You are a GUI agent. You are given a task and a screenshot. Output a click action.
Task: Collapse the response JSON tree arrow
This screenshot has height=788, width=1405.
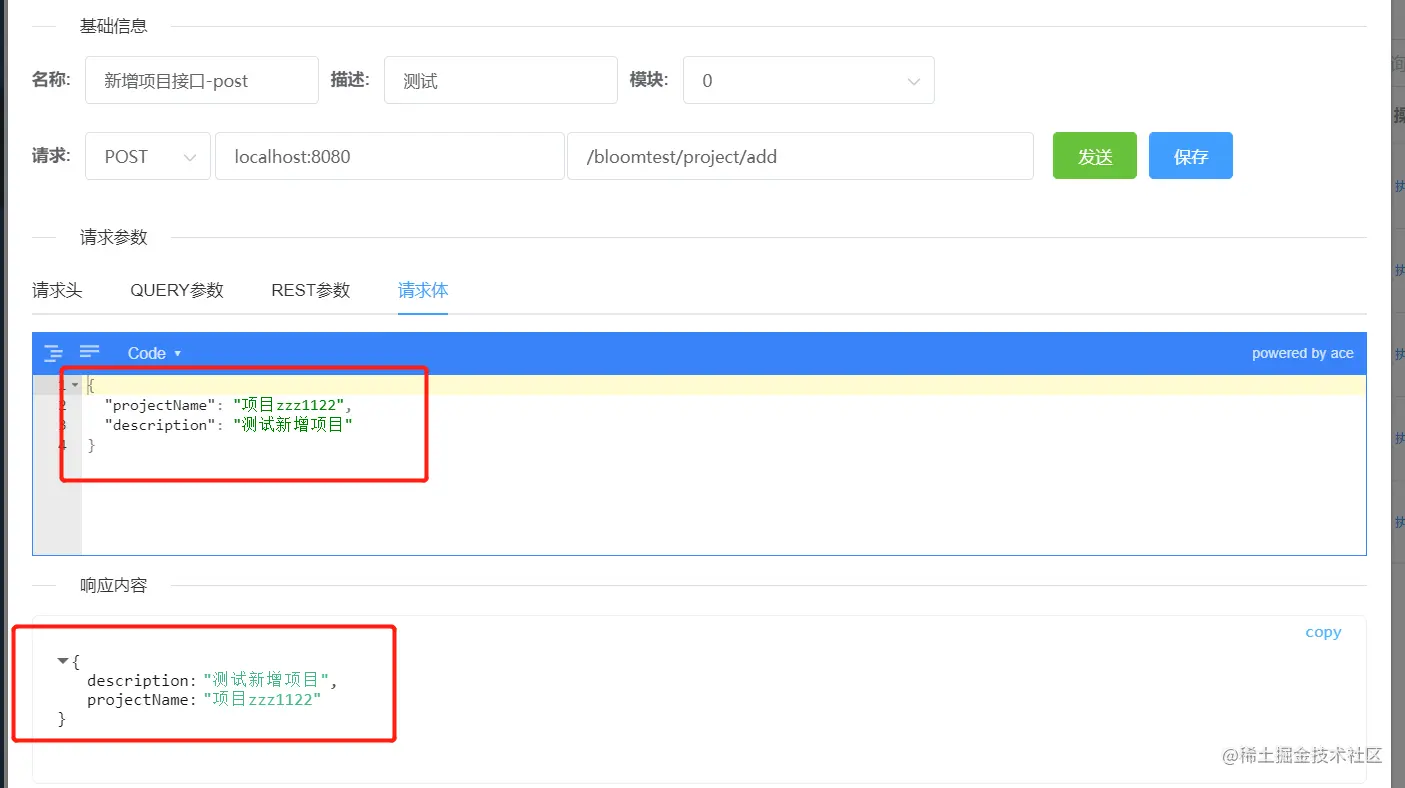64,660
